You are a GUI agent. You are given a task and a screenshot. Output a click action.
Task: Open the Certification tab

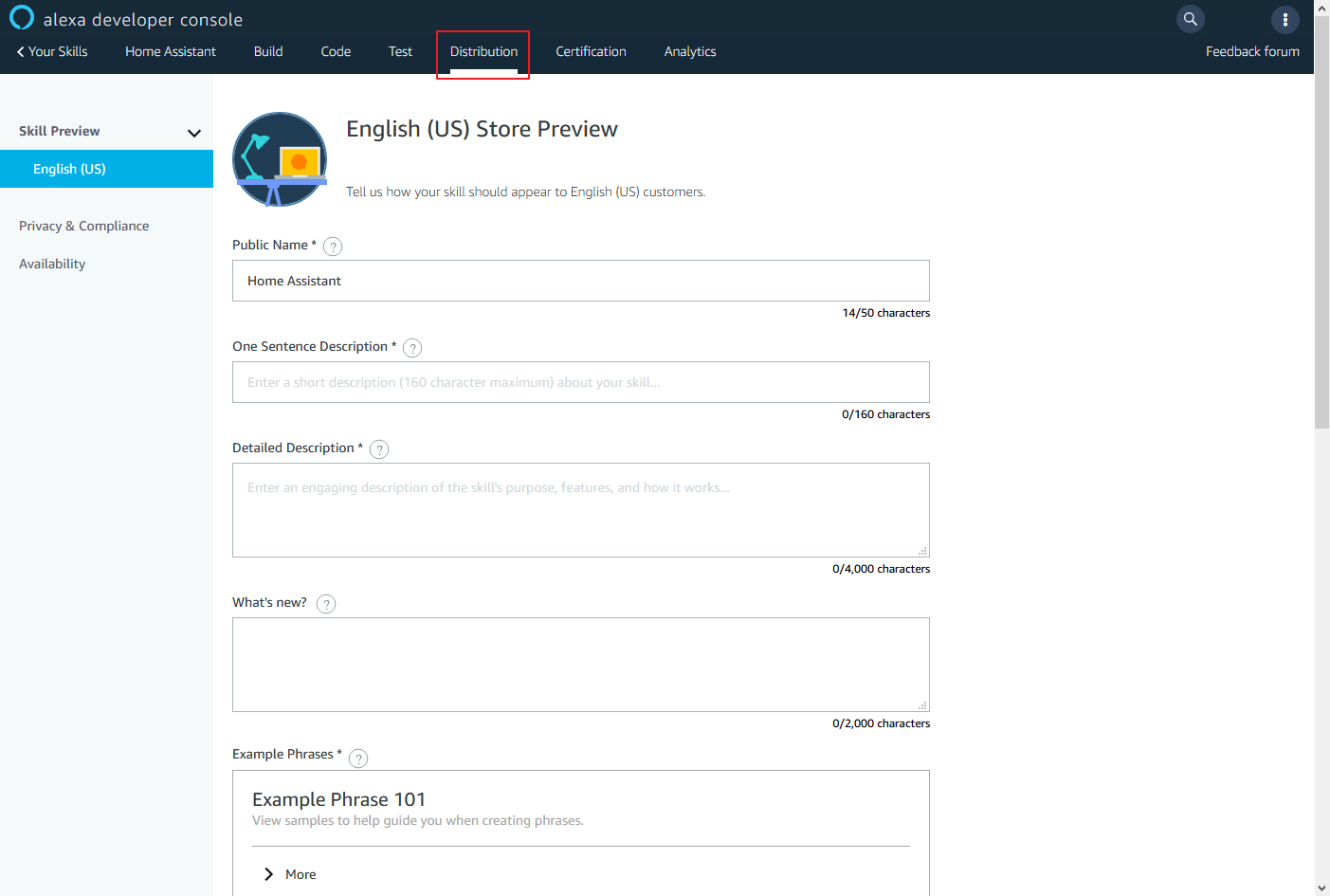[591, 51]
